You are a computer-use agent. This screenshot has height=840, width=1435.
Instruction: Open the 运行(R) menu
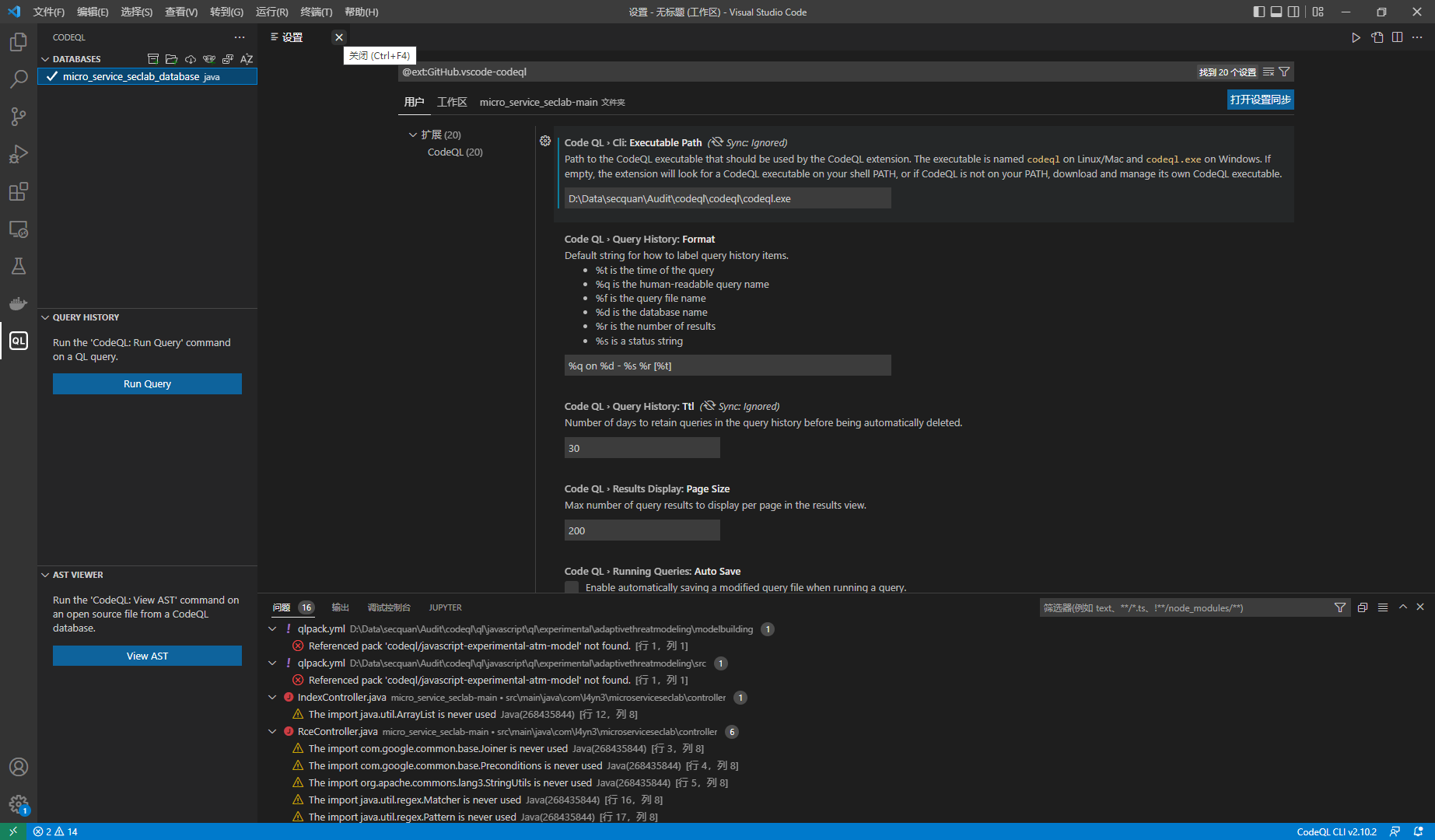pos(271,12)
